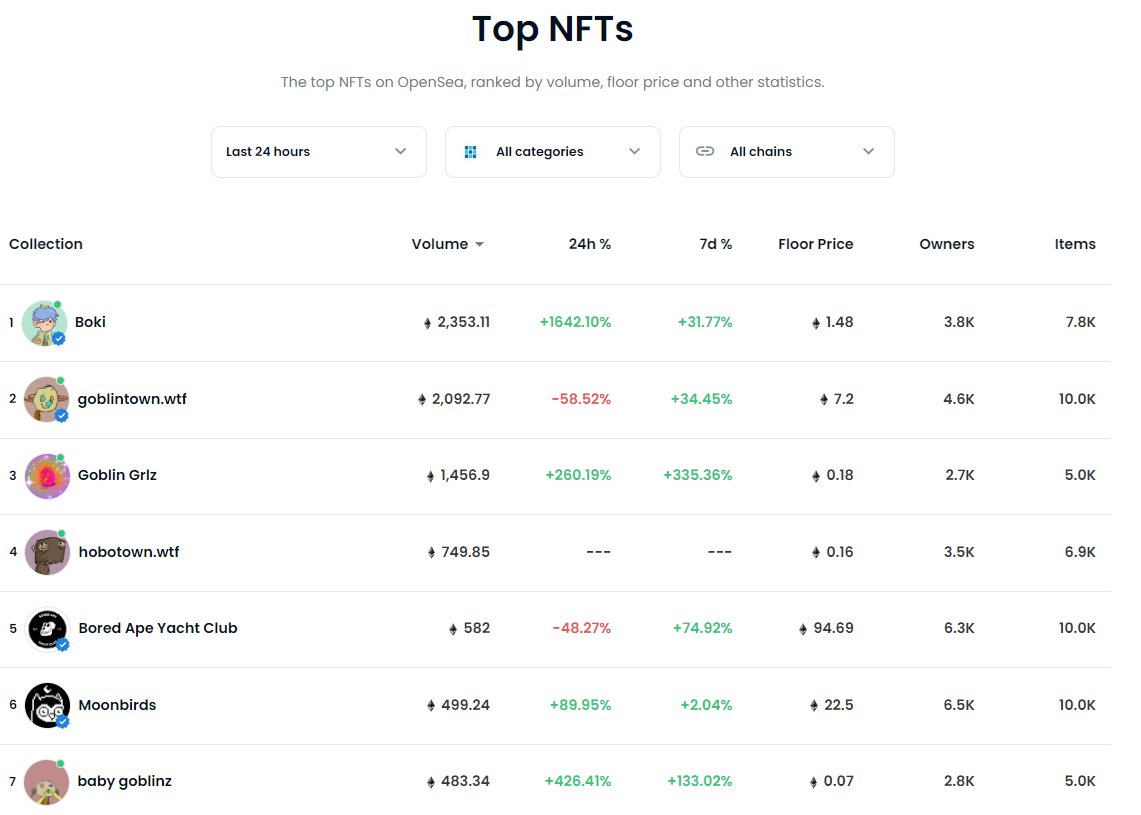This screenshot has width=1141, height=815.
Task: Click the +133.02% seven-day value
Action: click(x=699, y=781)
